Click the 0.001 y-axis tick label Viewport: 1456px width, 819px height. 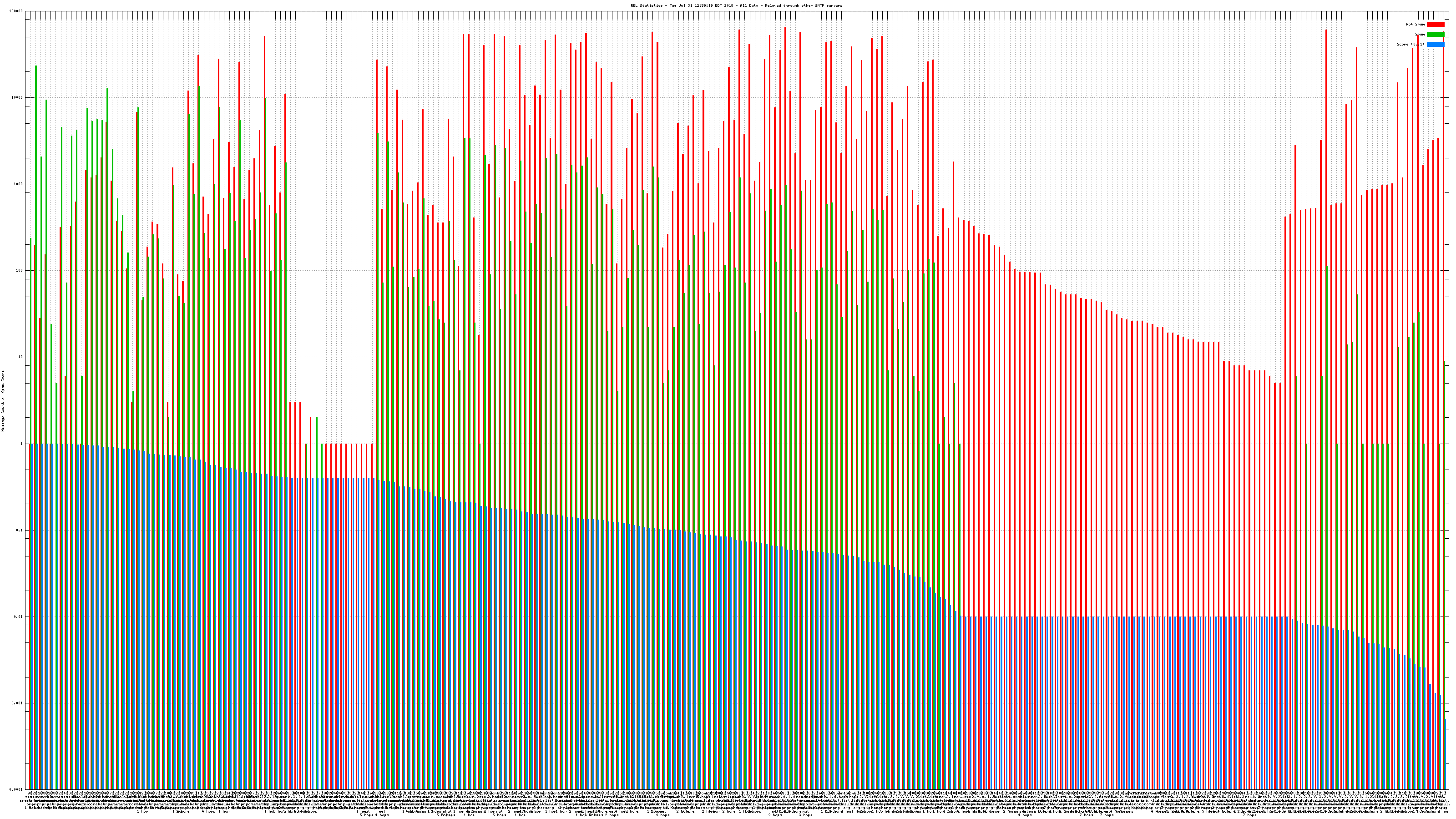click(x=18, y=703)
